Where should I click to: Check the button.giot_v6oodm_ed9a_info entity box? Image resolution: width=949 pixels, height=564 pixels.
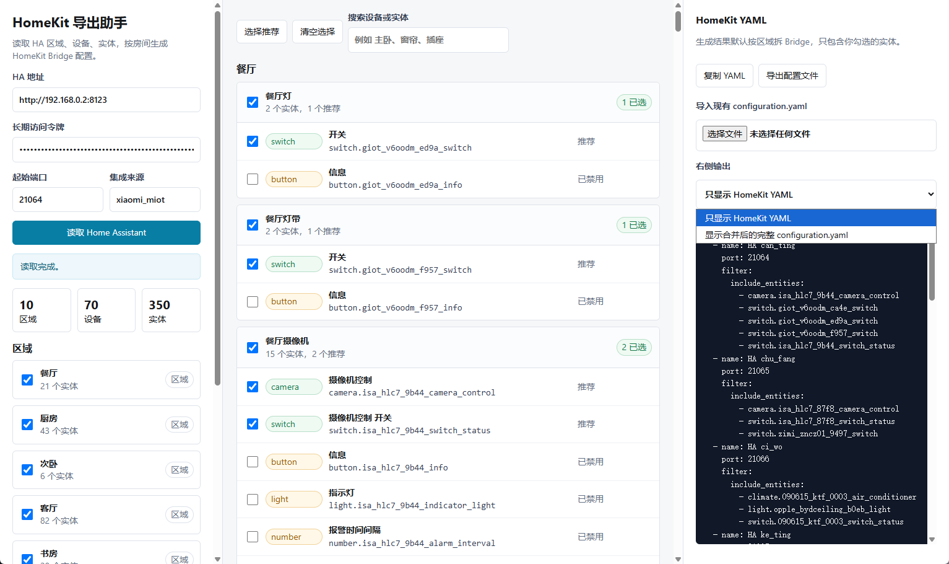(x=252, y=179)
